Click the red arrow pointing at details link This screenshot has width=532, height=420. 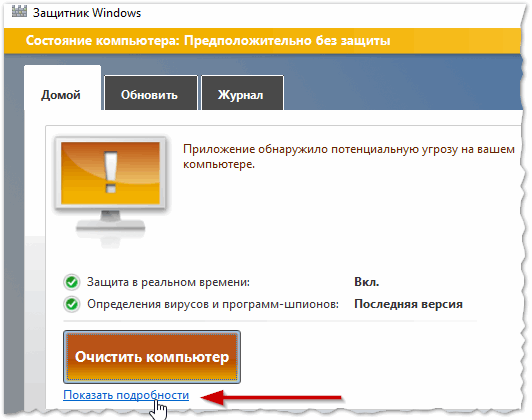point(271,397)
